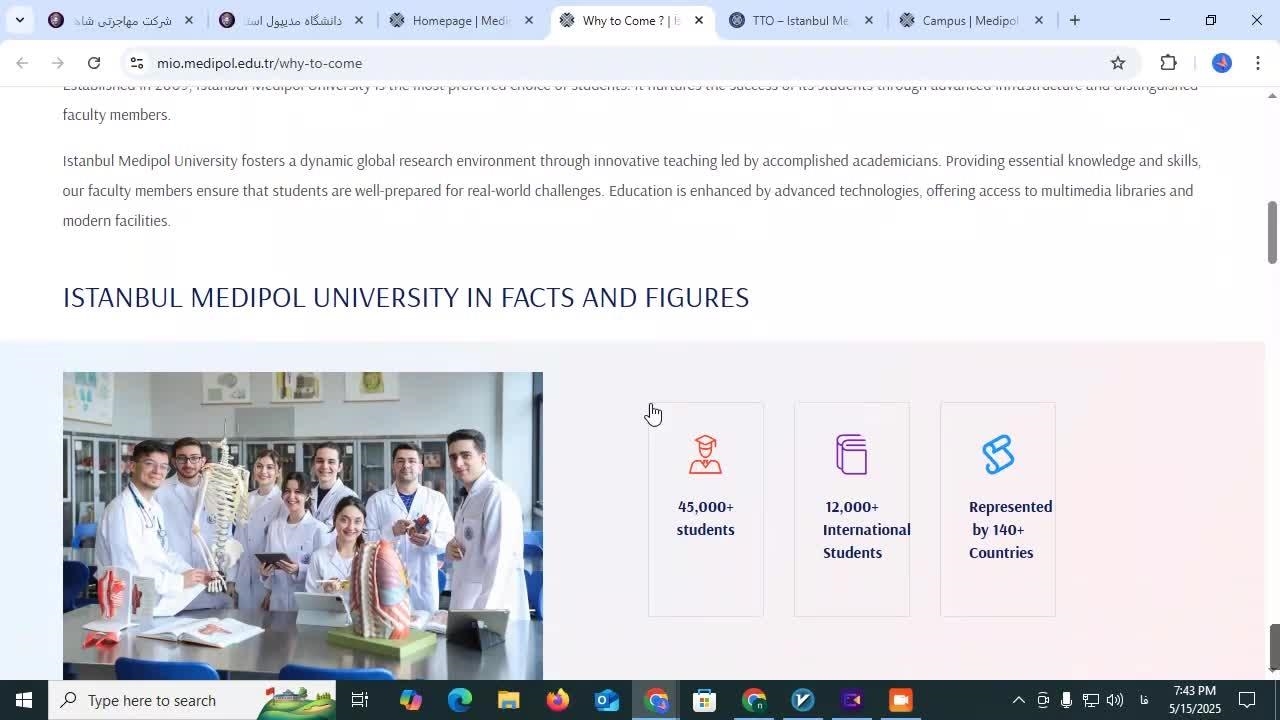The width and height of the screenshot is (1280, 720).
Task: Close the Why to Come tab
Action: (x=699, y=20)
